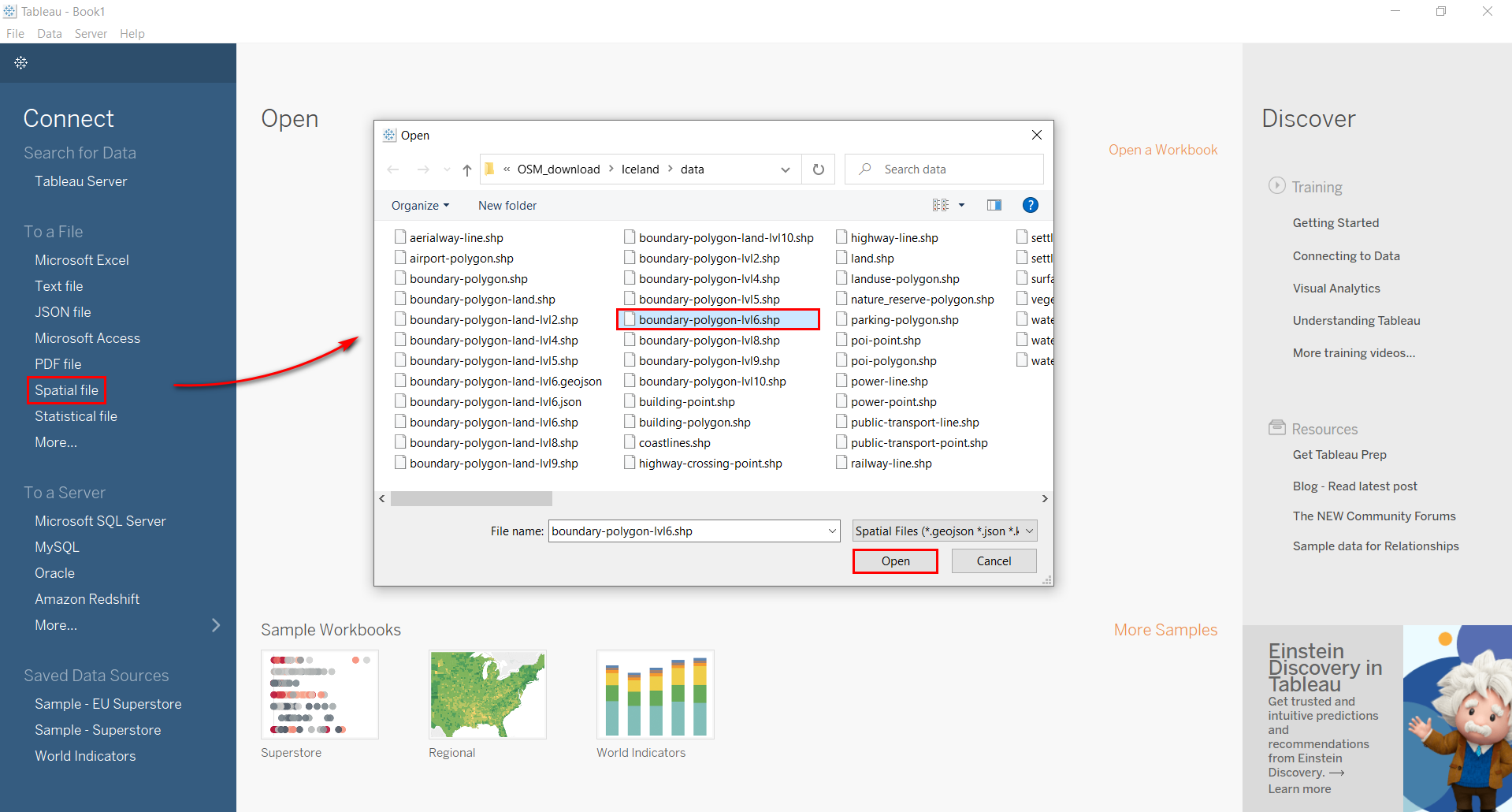This screenshot has width=1512, height=812.
Task: Expand the address path history dropdown
Action: [x=785, y=169]
